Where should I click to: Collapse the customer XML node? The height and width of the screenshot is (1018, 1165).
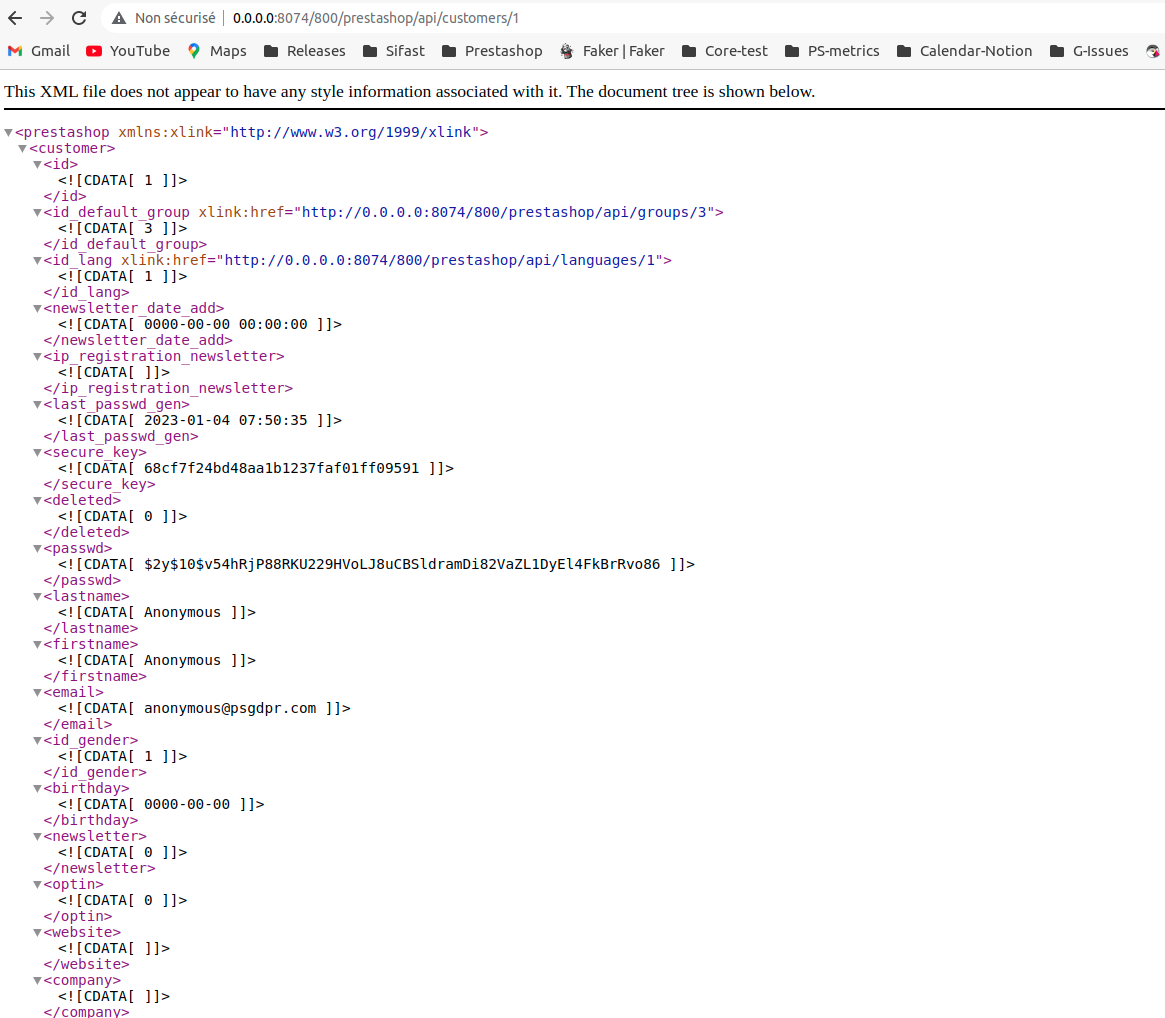point(22,147)
